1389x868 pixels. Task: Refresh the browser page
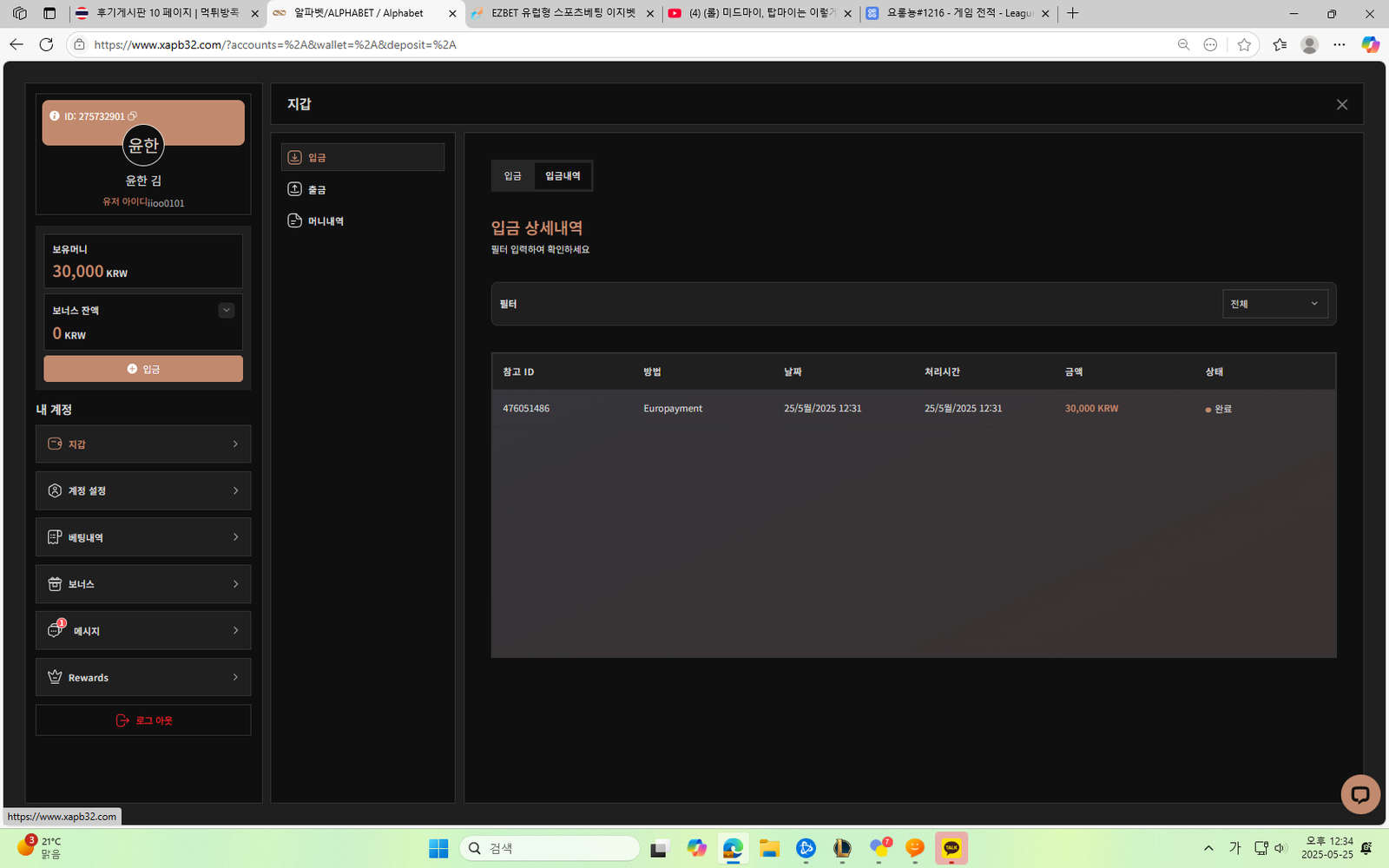47,44
